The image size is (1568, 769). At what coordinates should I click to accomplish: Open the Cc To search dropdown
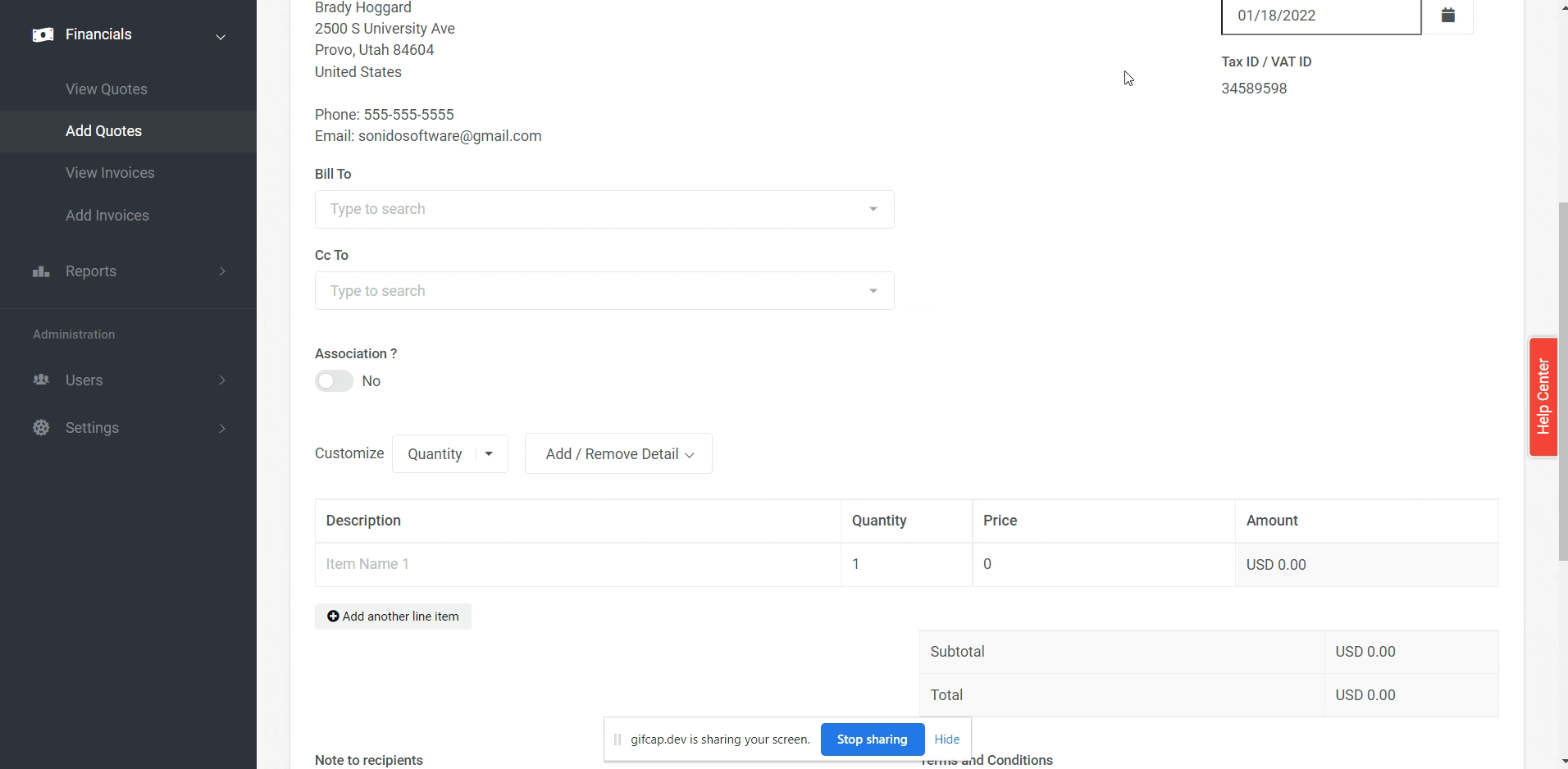click(x=604, y=291)
